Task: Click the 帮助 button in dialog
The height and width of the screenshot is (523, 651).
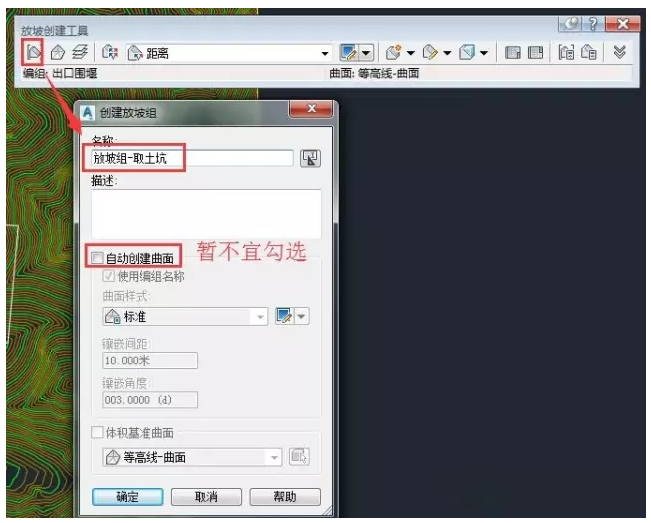Action: click(284, 497)
